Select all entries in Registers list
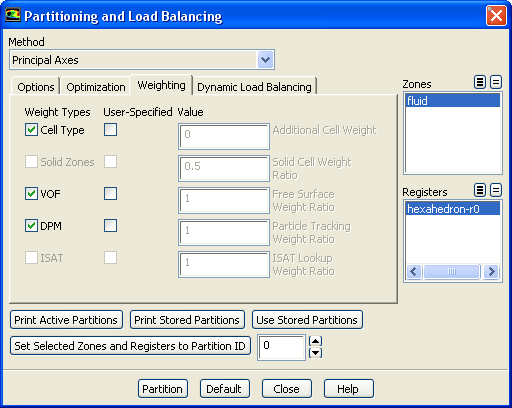Screen dimensions: 512x408 [x=480, y=190]
